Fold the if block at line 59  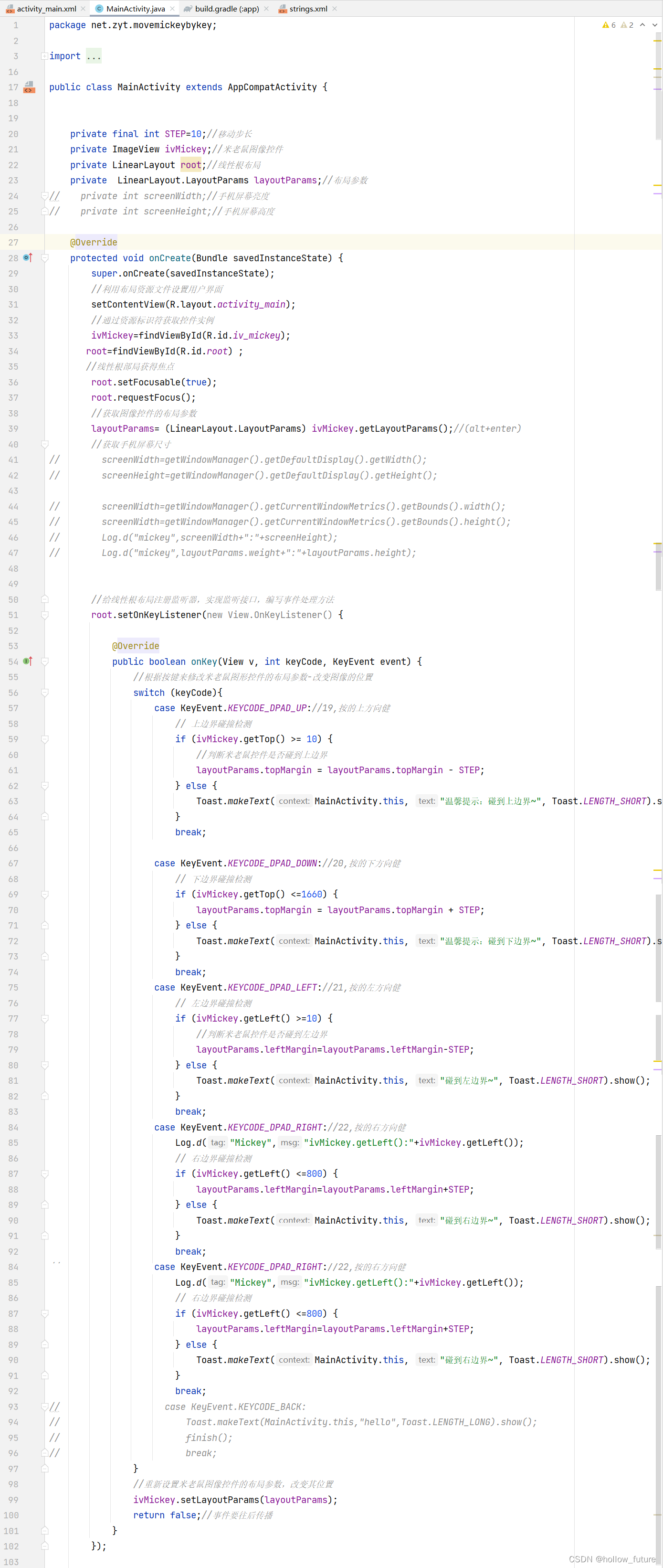[x=44, y=739]
